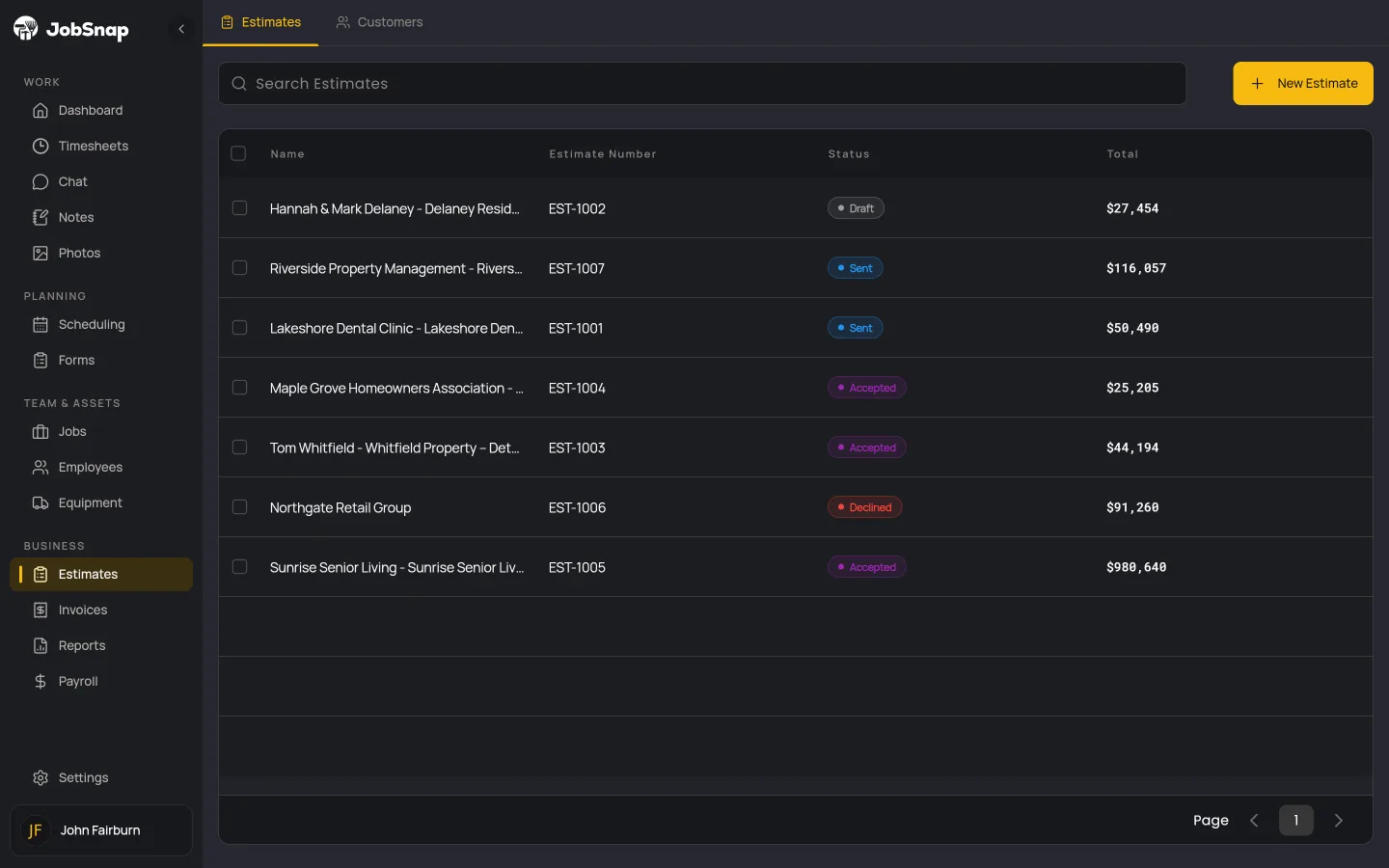
Task: Check the Maple Grove Homeowners row checkbox
Action: tap(240, 388)
